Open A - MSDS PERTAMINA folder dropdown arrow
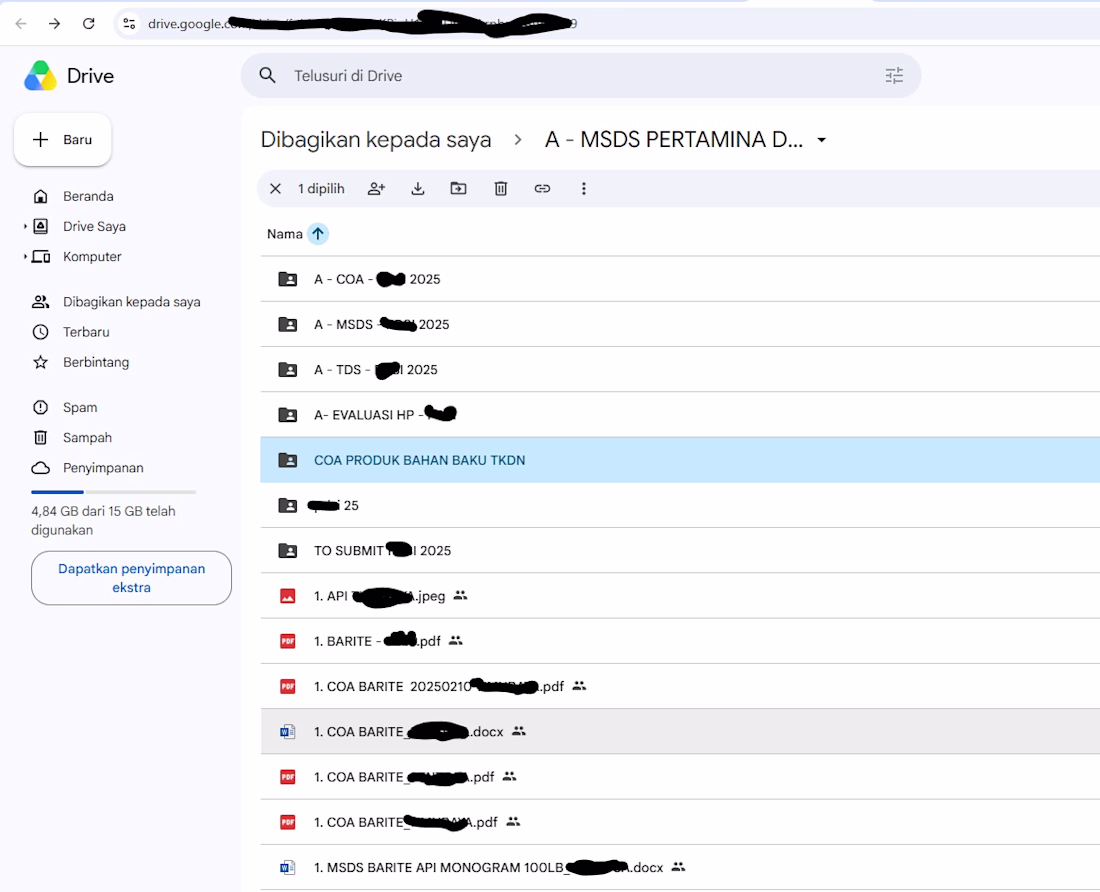Screen dimensions: 1100x892 coord(821,140)
